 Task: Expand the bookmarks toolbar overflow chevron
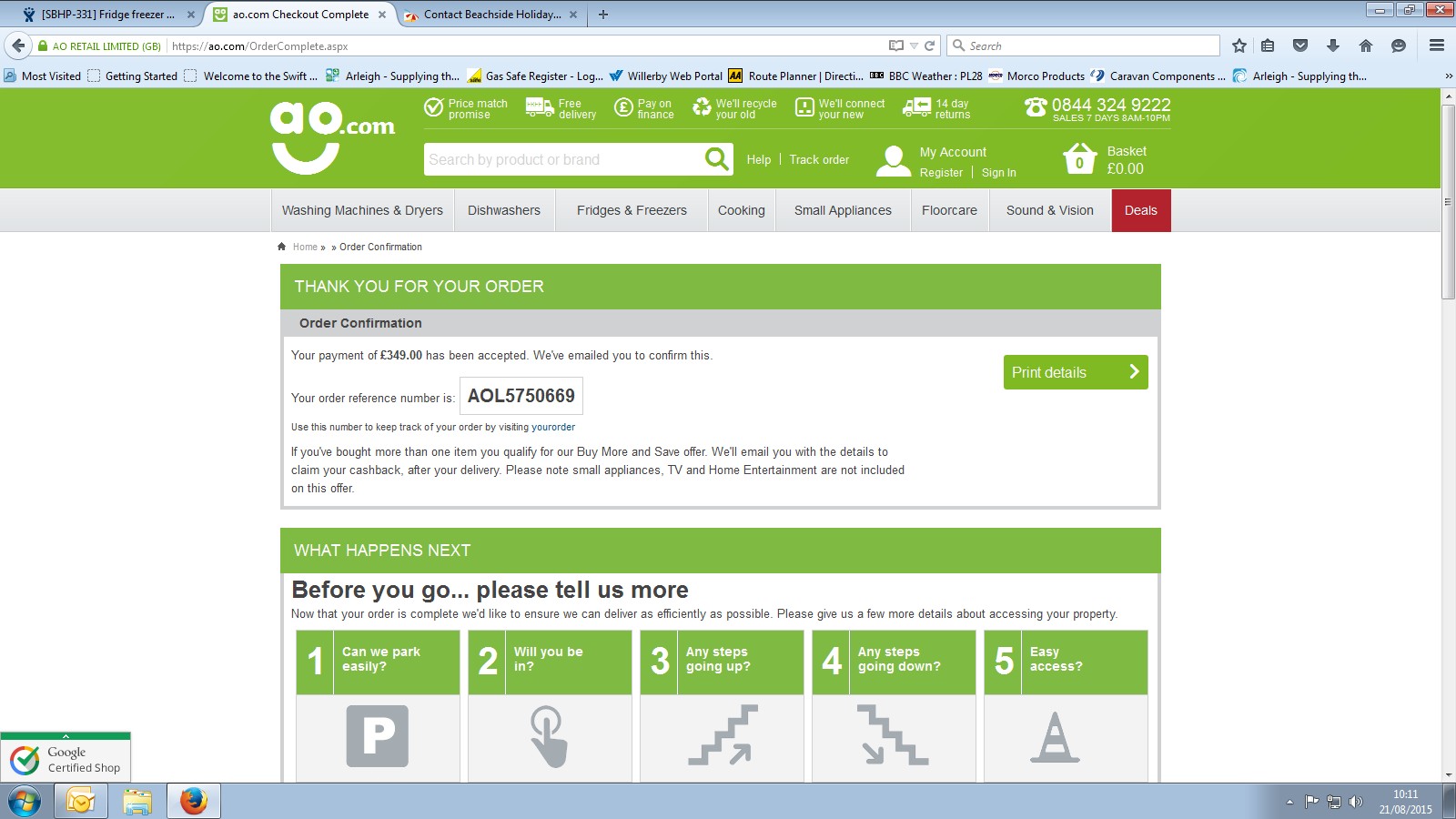(x=1448, y=76)
